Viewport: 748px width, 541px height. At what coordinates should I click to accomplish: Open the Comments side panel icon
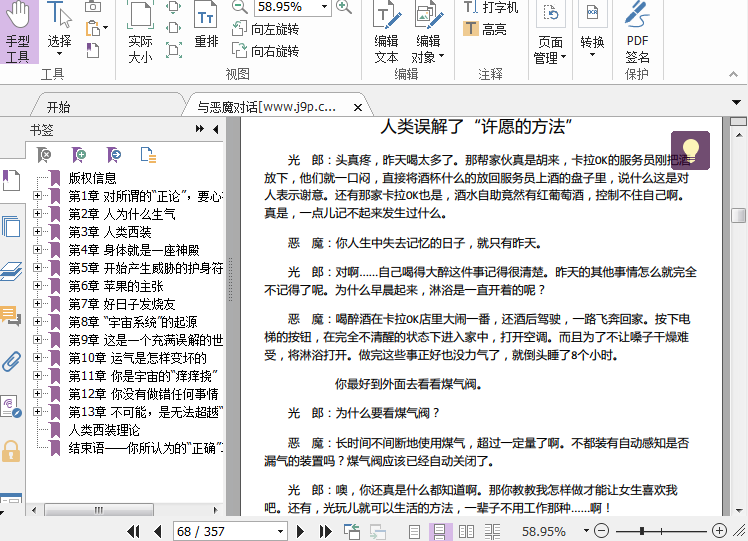tap(10, 315)
